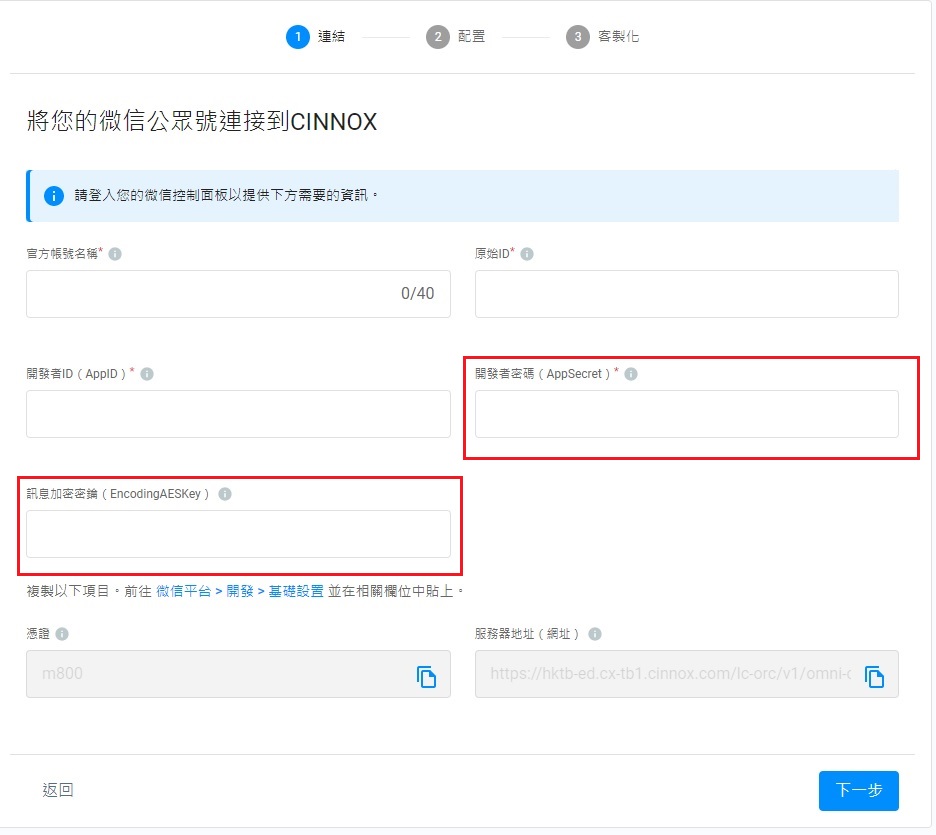Click info icon beside 訊息加密密鑰 (EncodingAESKey)
The image size is (936, 835).
coord(225,494)
